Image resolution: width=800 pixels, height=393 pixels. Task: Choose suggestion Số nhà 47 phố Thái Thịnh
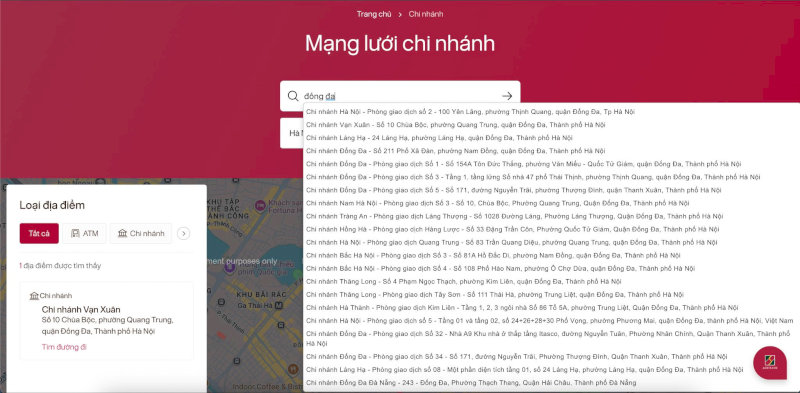pyautogui.click(x=533, y=177)
